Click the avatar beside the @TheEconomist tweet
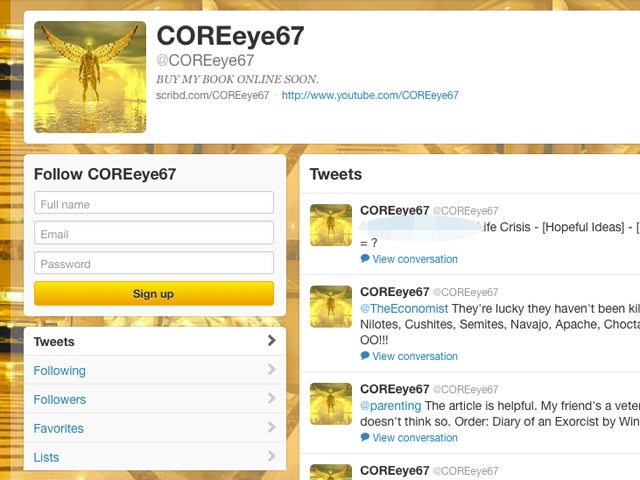The width and height of the screenshot is (640, 480). [331, 307]
